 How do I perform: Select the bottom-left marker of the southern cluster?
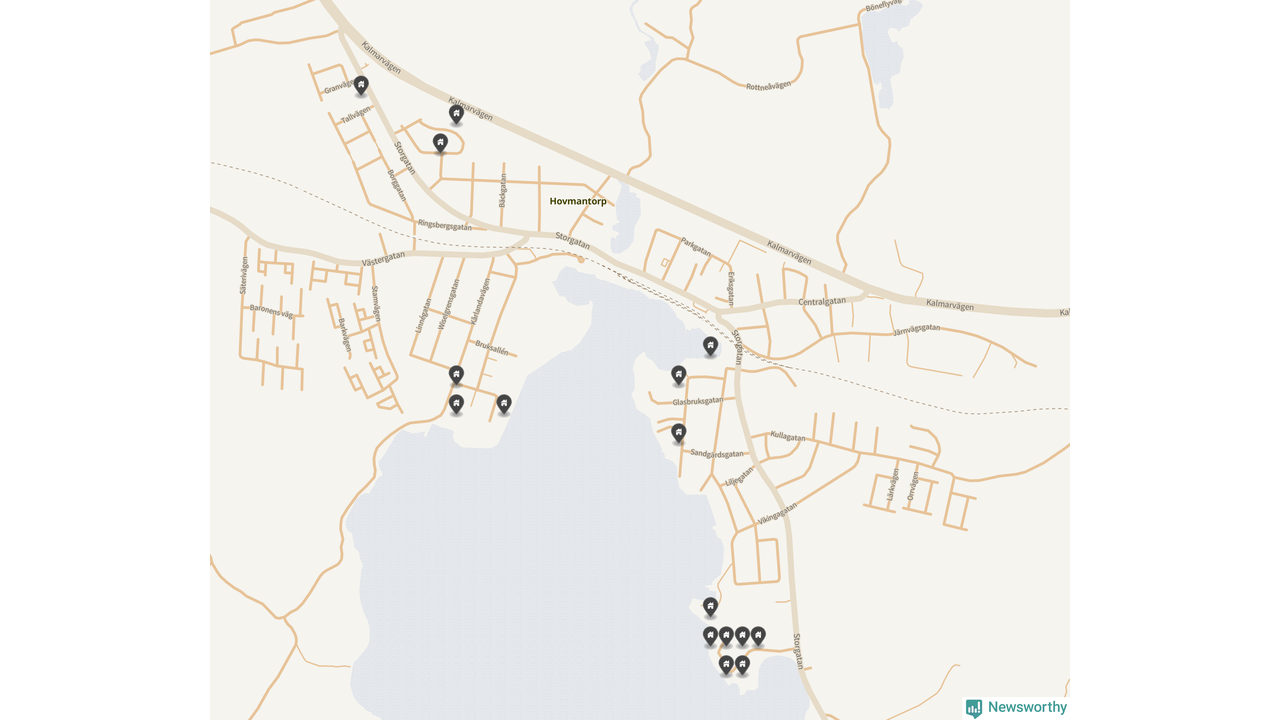[x=726, y=665]
